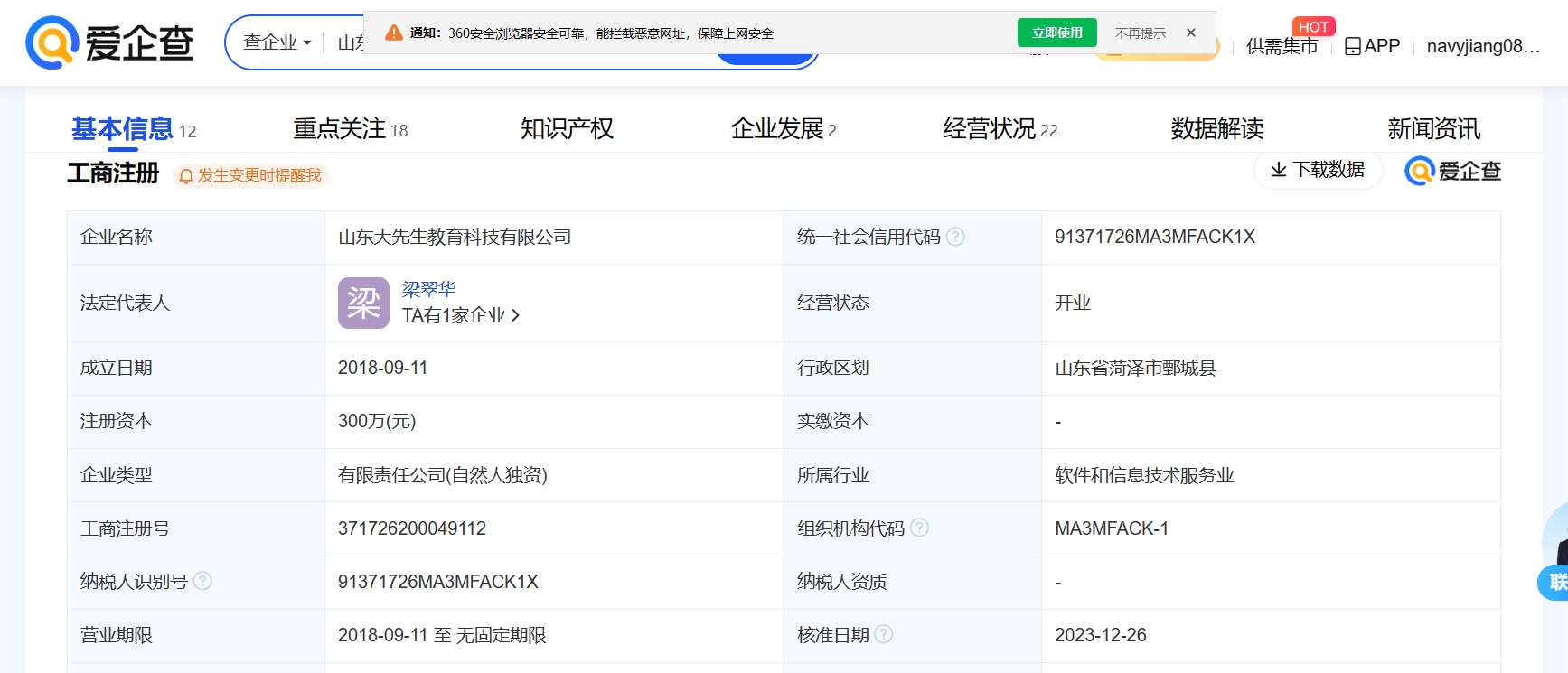
Task: Click the establishment date 2018-09-11
Action: 382,368
